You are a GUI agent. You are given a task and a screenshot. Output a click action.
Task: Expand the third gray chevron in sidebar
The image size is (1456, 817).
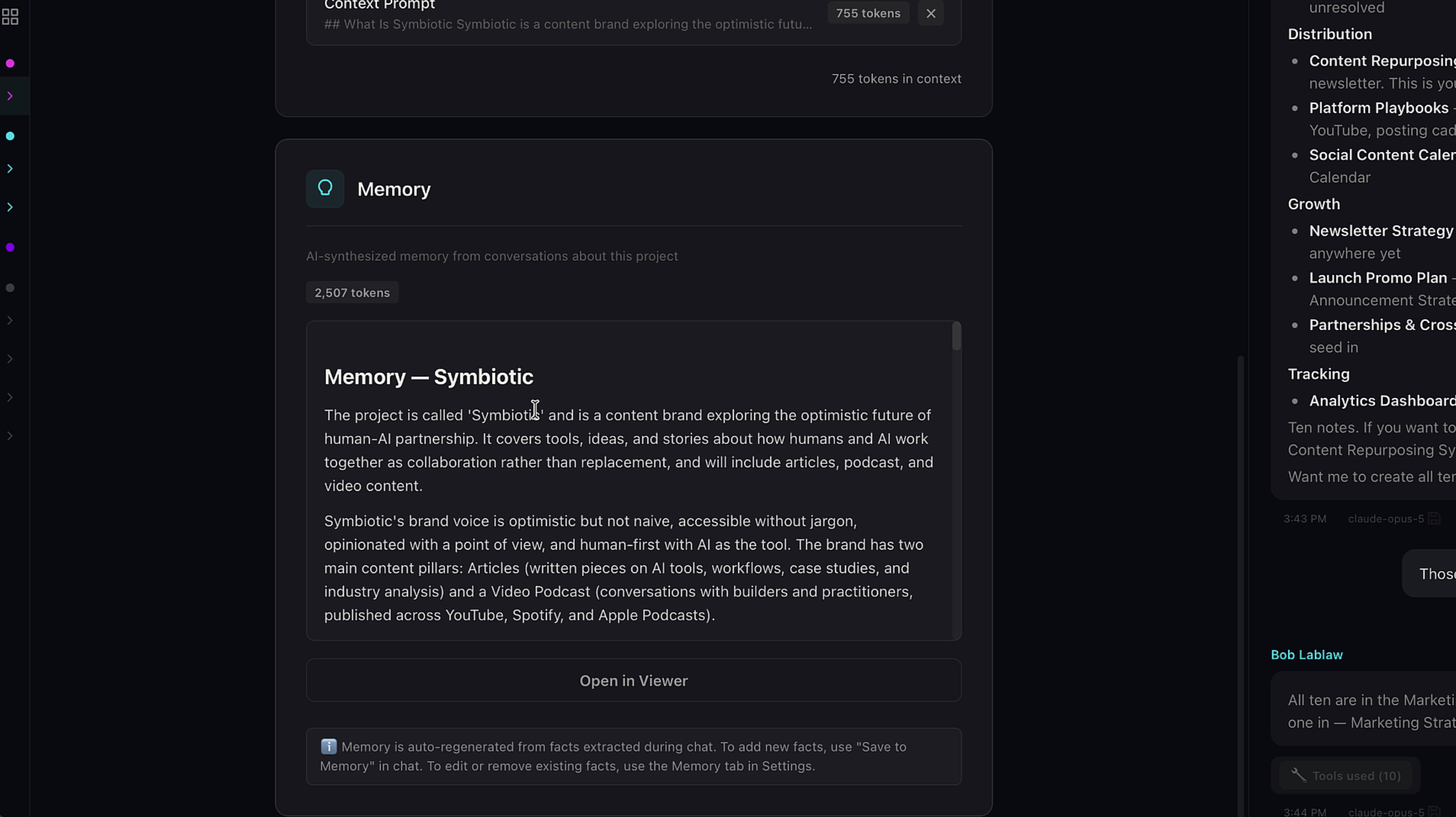pos(10,397)
